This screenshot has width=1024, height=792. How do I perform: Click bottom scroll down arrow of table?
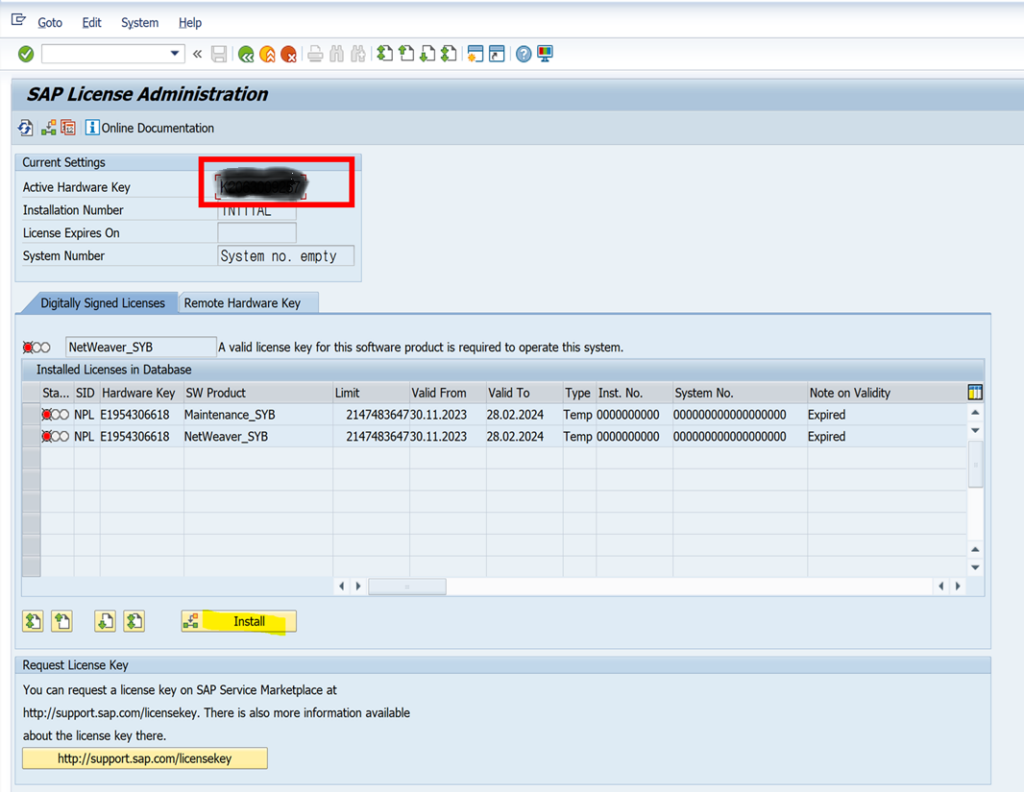pyautogui.click(x=975, y=567)
